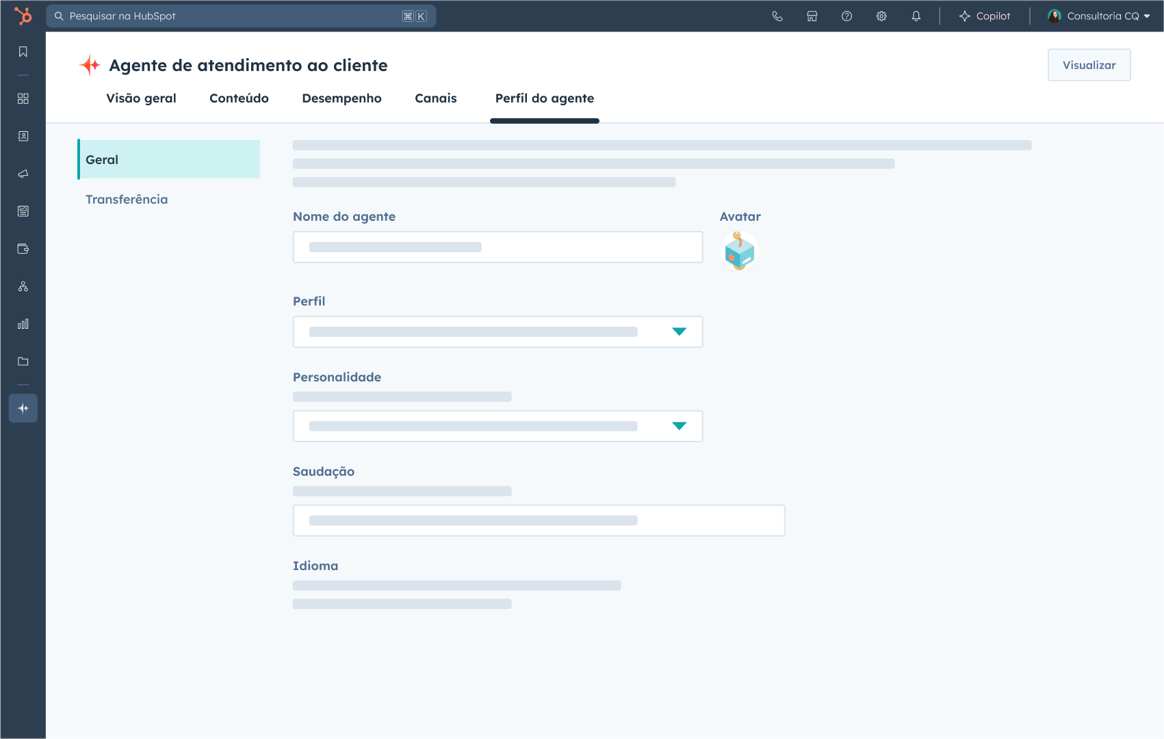
Task: Click the Nome do agente input field
Action: click(497, 247)
